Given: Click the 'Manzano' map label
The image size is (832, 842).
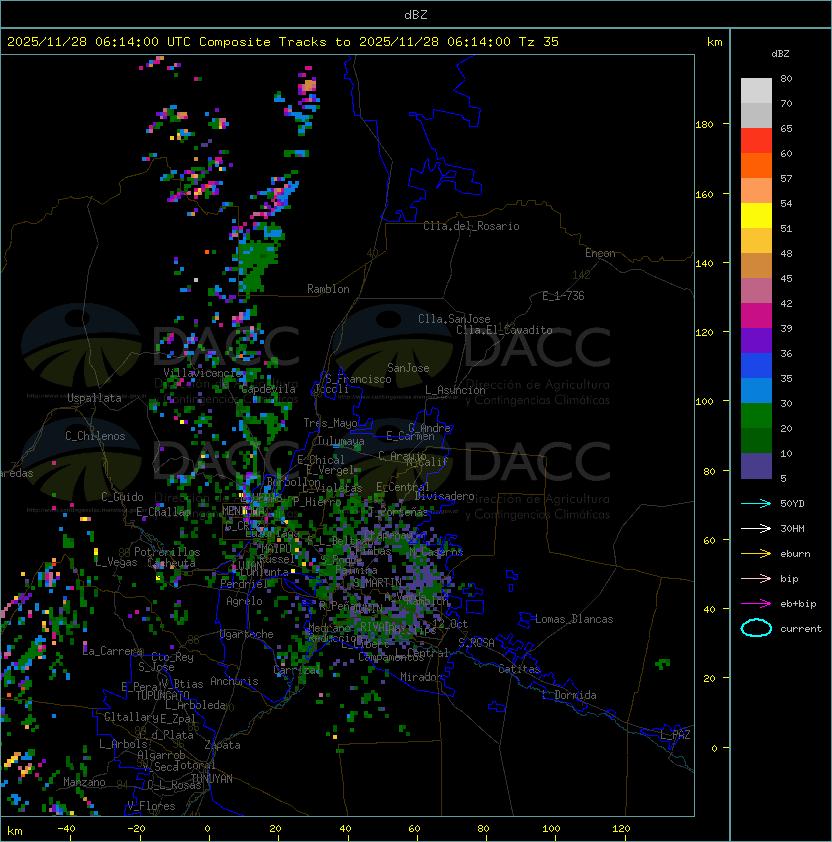Looking at the screenshot, I should point(84,782).
